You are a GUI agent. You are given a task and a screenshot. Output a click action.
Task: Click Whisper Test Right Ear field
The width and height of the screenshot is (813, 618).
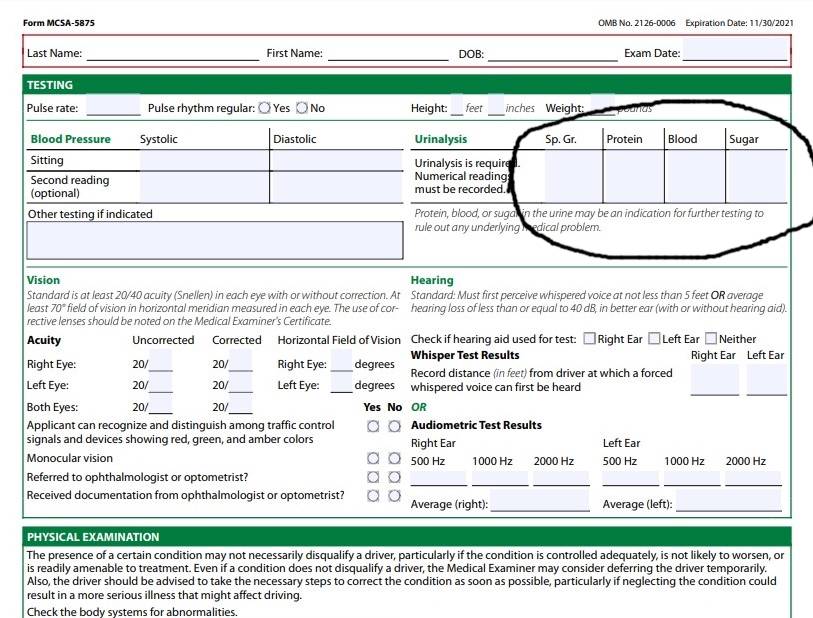715,380
